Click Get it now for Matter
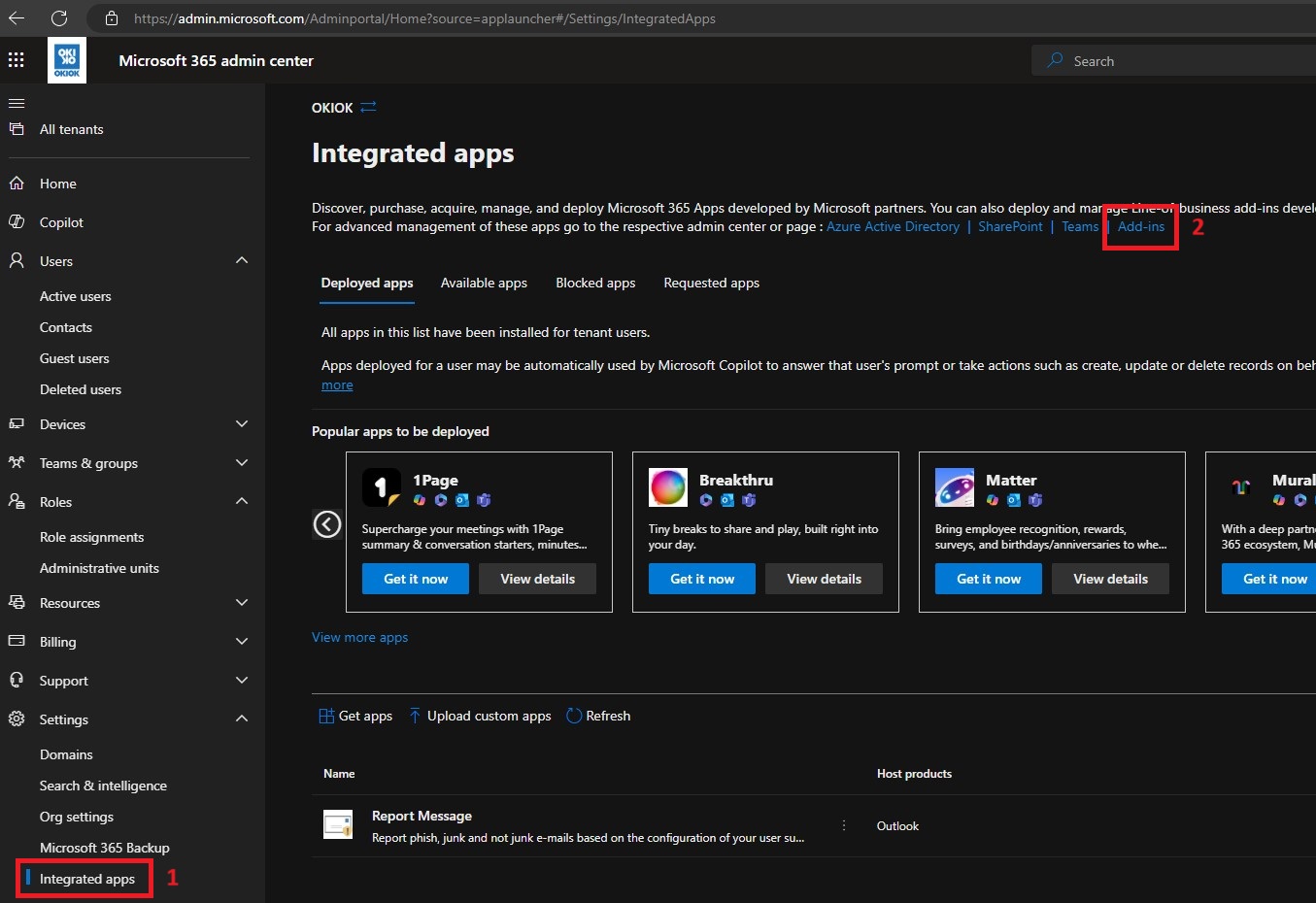The height and width of the screenshot is (903, 1316). click(x=989, y=579)
